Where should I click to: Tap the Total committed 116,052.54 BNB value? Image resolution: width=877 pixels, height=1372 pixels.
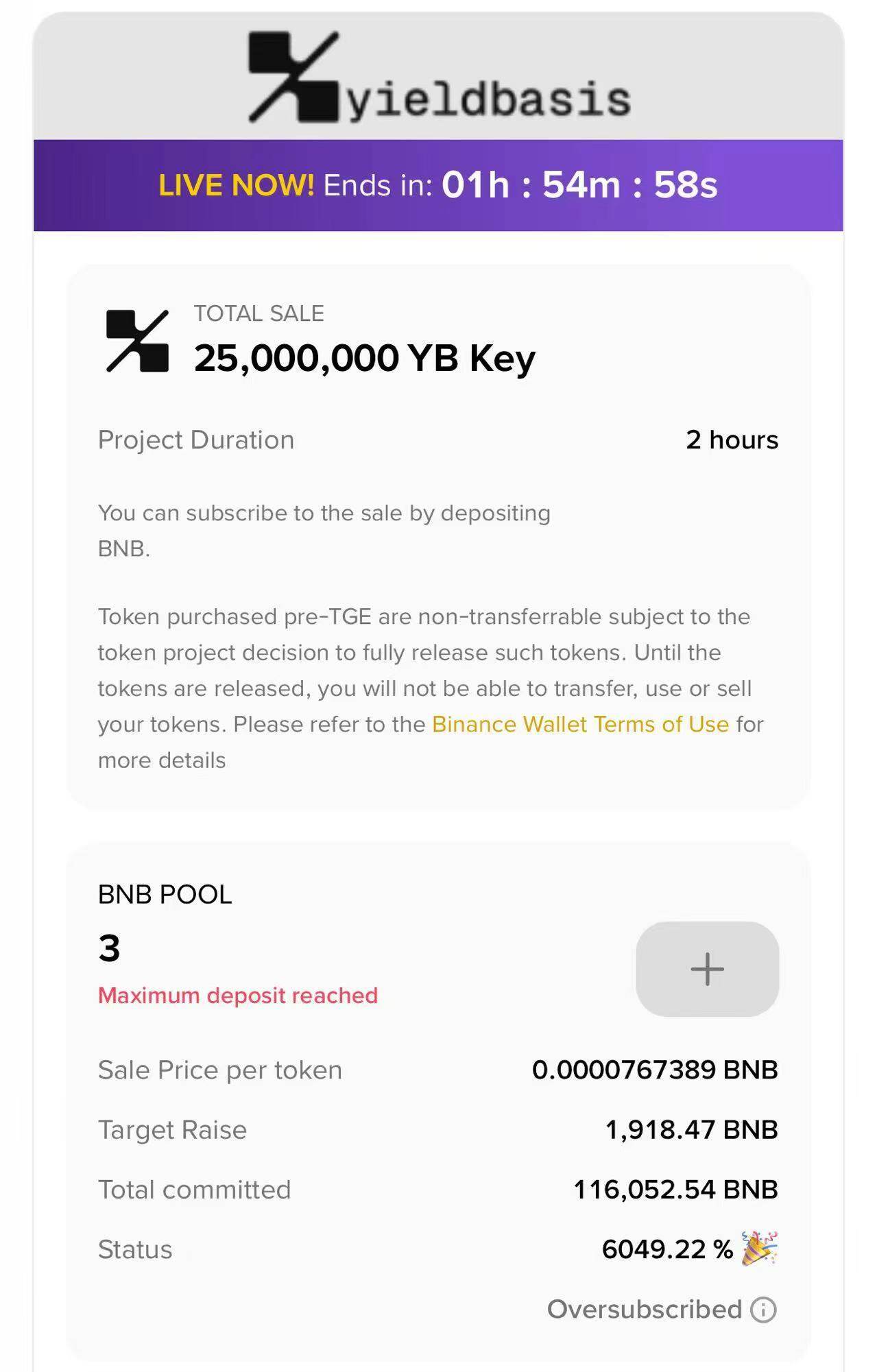tap(675, 1190)
